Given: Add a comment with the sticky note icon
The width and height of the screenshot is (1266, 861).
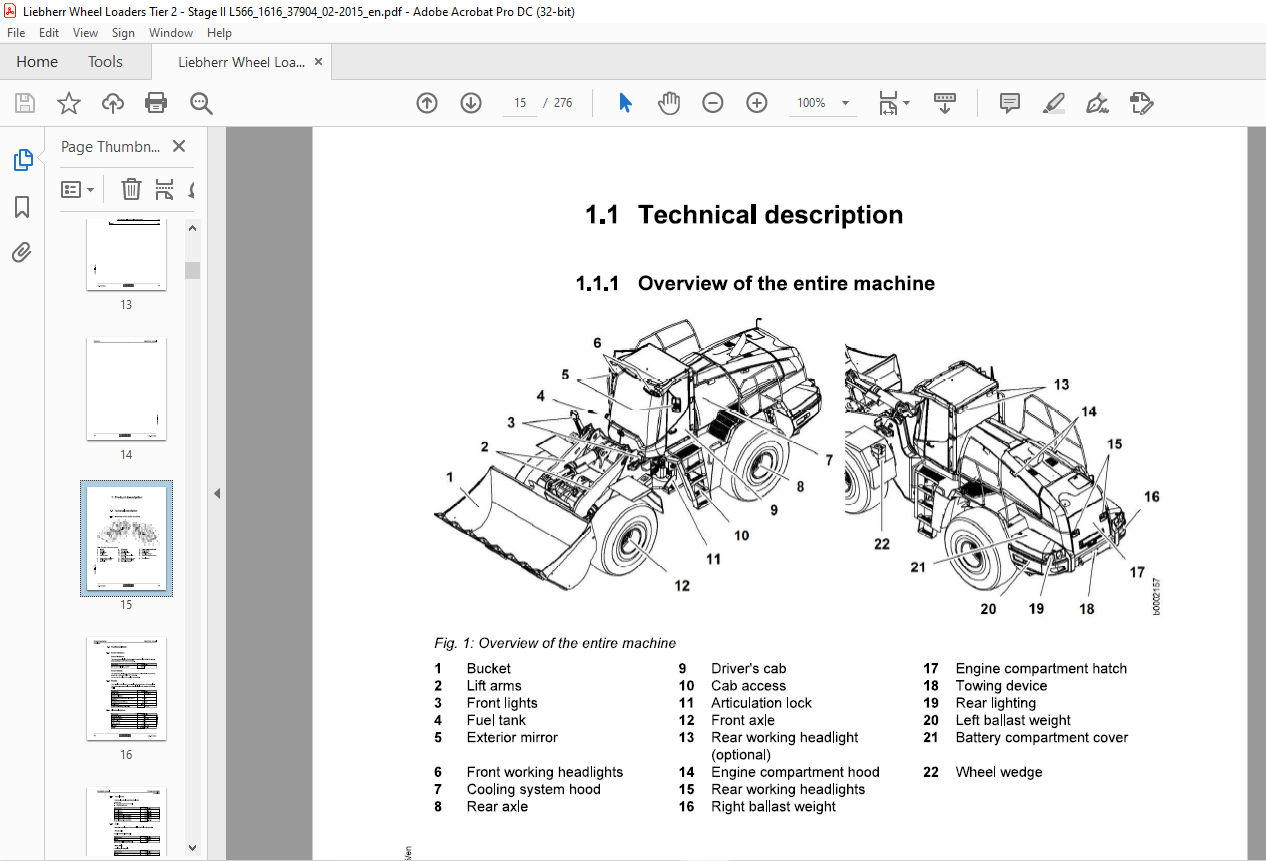Looking at the screenshot, I should click(x=1010, y=103).
